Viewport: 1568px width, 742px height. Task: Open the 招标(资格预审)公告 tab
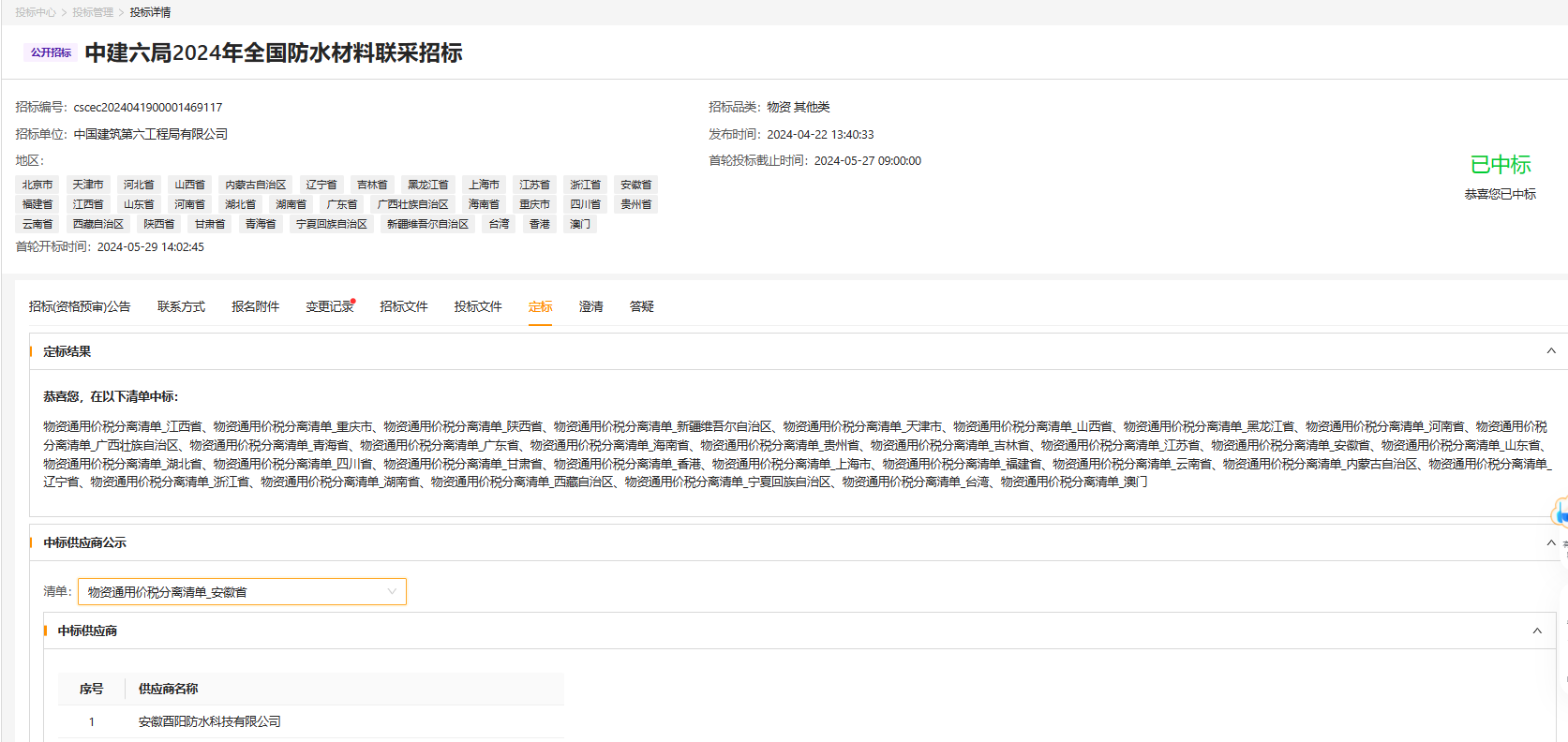[x=80, y=306]
